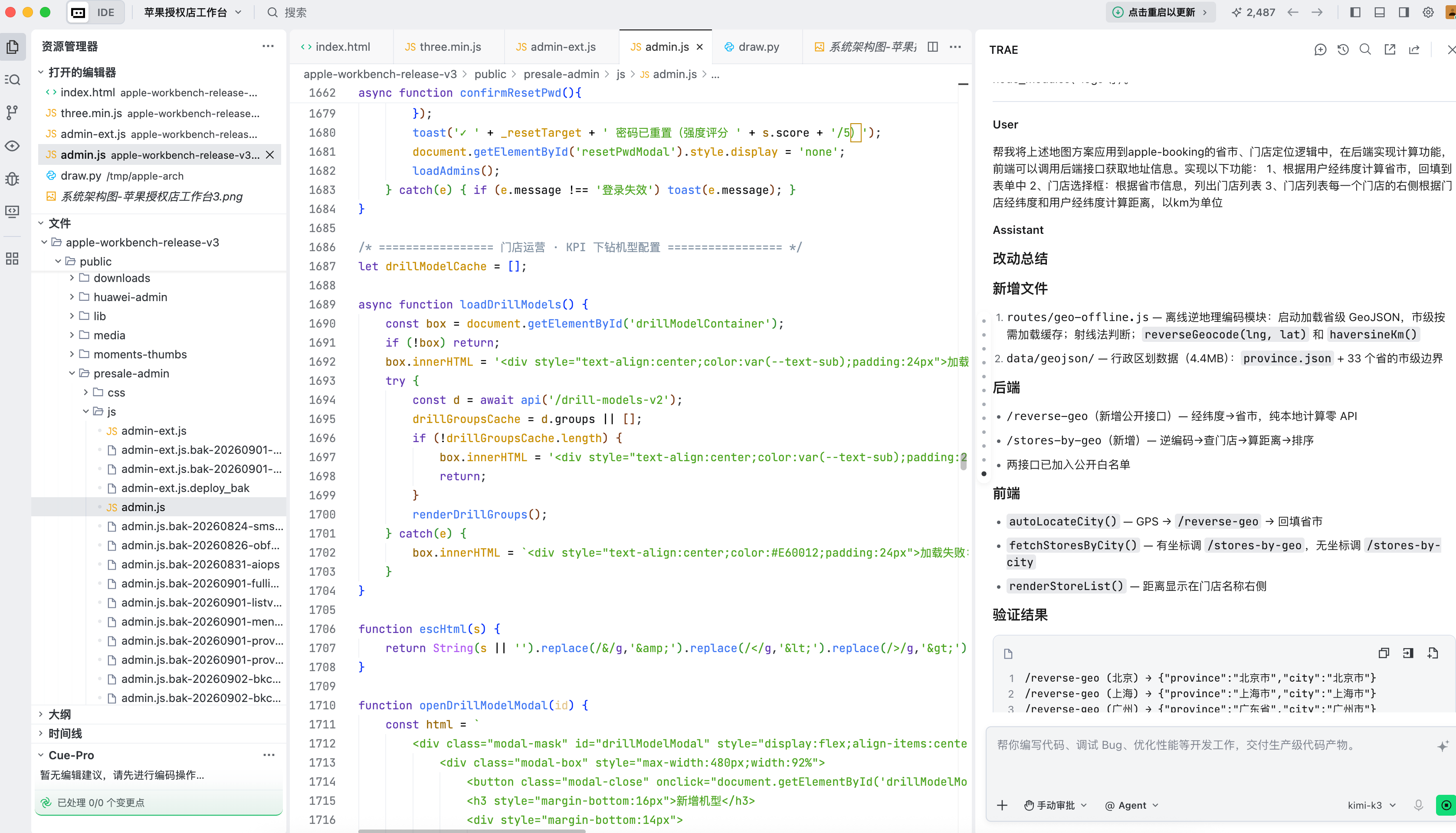Click the plus add-context button in chat input
The image size is (1456, 833).
(1002, 806)
